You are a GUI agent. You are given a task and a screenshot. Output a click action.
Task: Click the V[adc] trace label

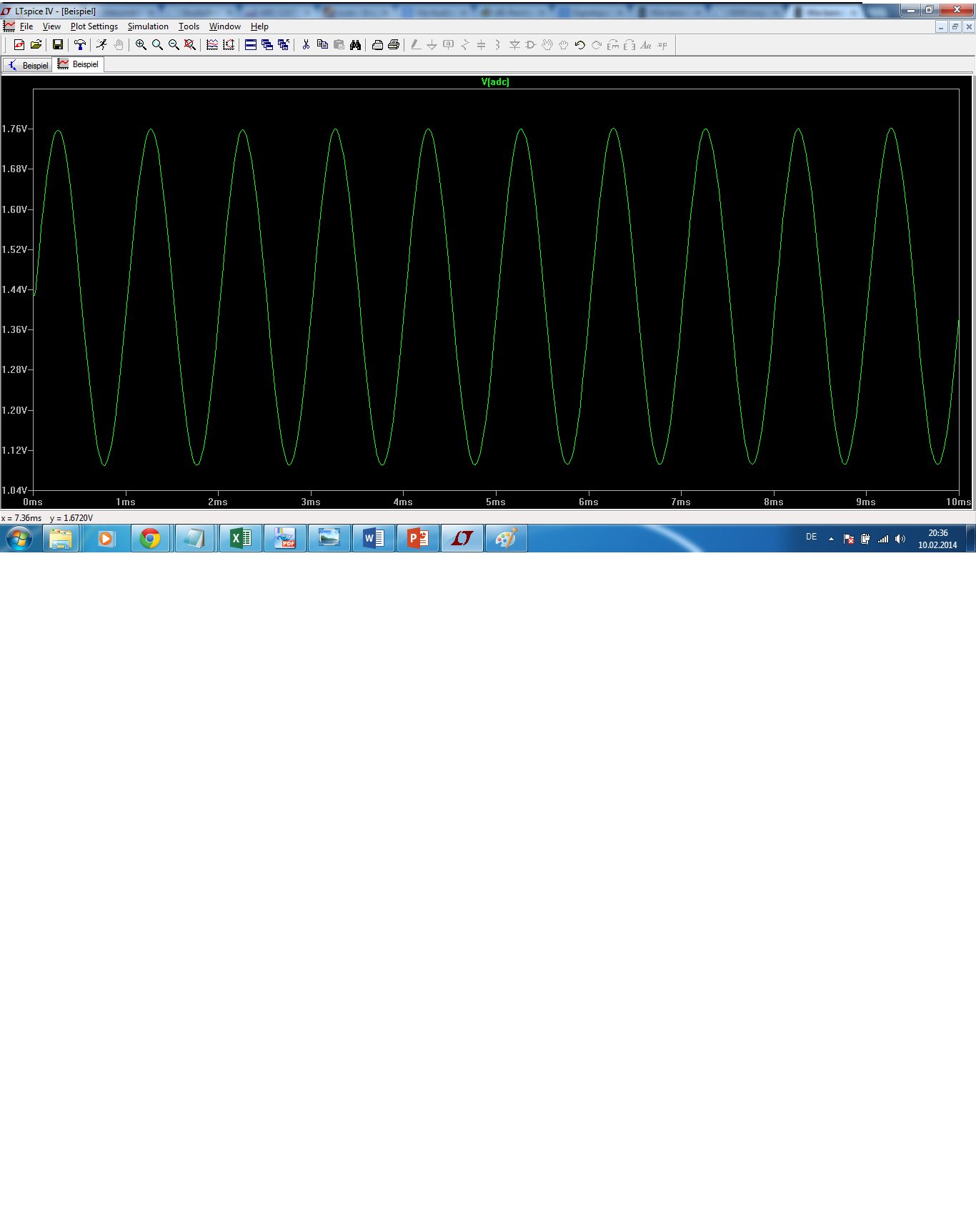point(495,82)
